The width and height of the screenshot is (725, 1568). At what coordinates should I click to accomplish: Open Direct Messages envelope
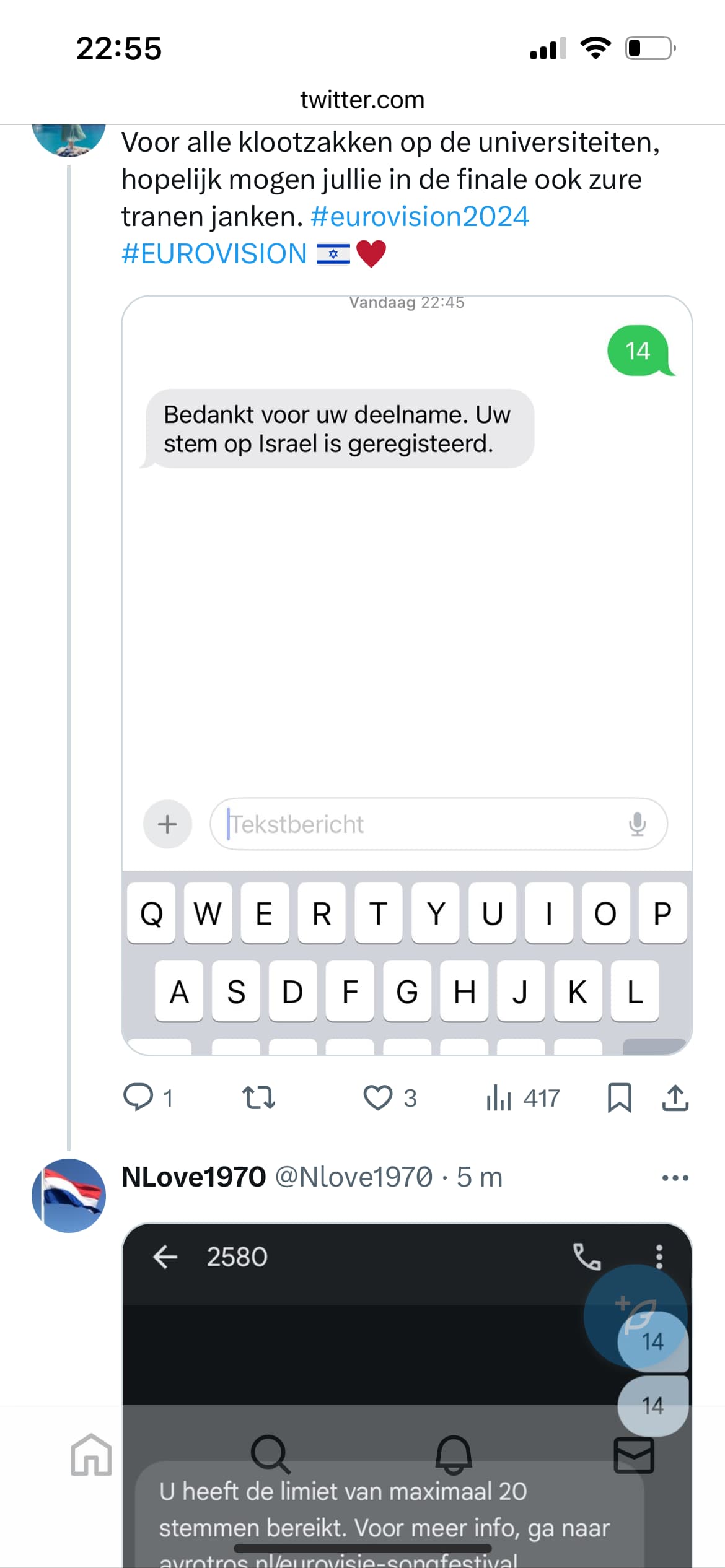pyautogui.click(x=634, y=1454)
